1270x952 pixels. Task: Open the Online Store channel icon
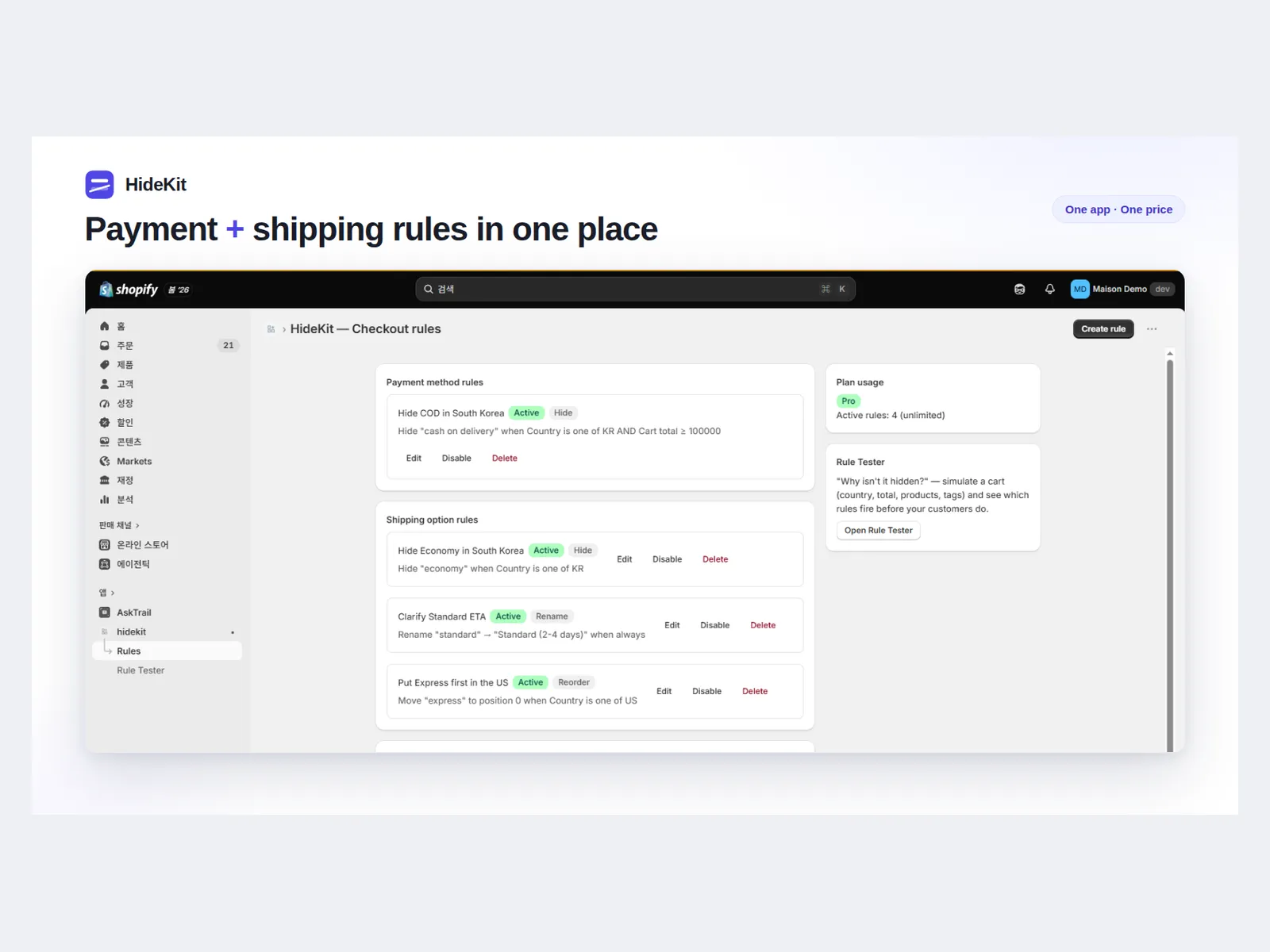tap(104, 545)
